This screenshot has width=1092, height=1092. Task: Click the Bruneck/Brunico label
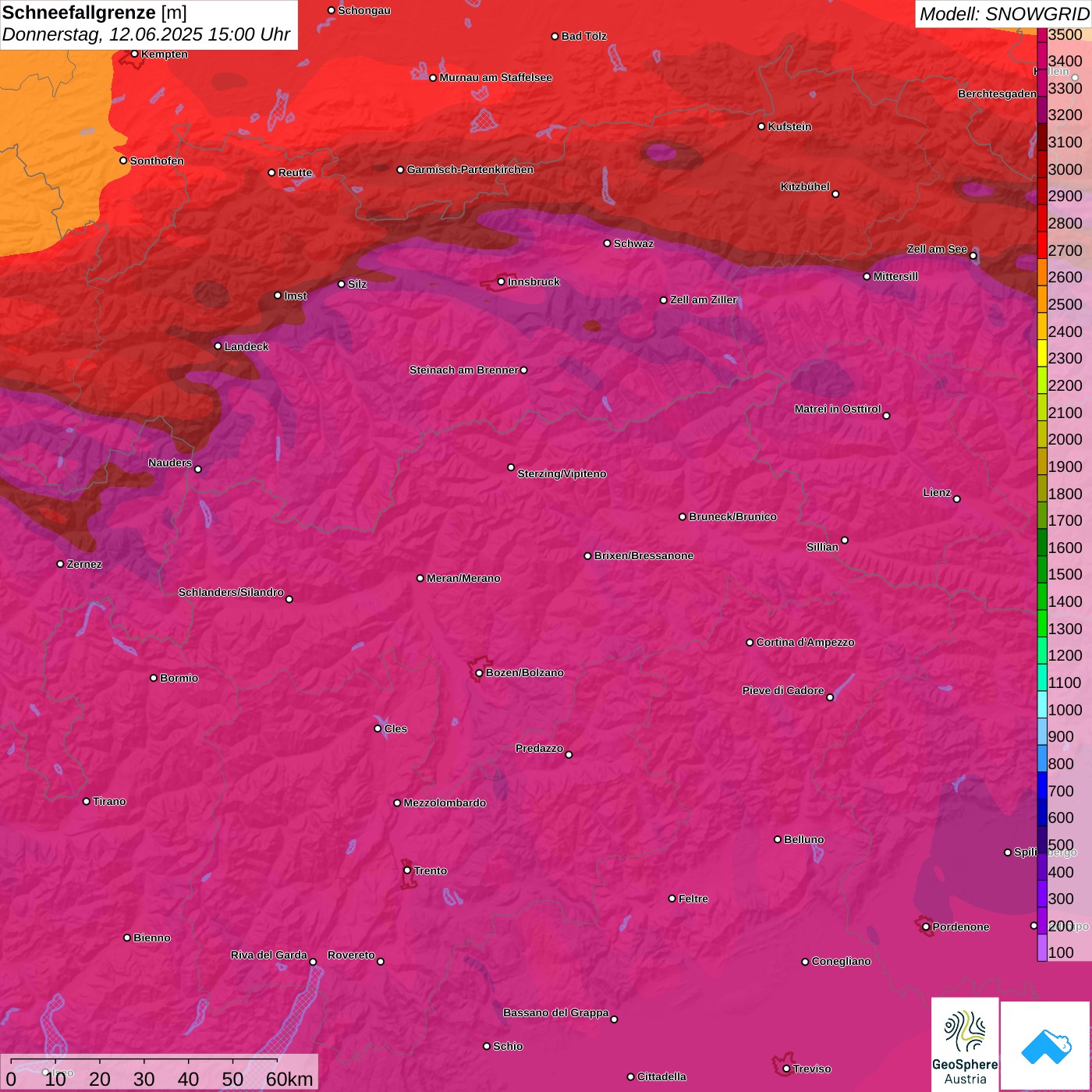(732, 516)
